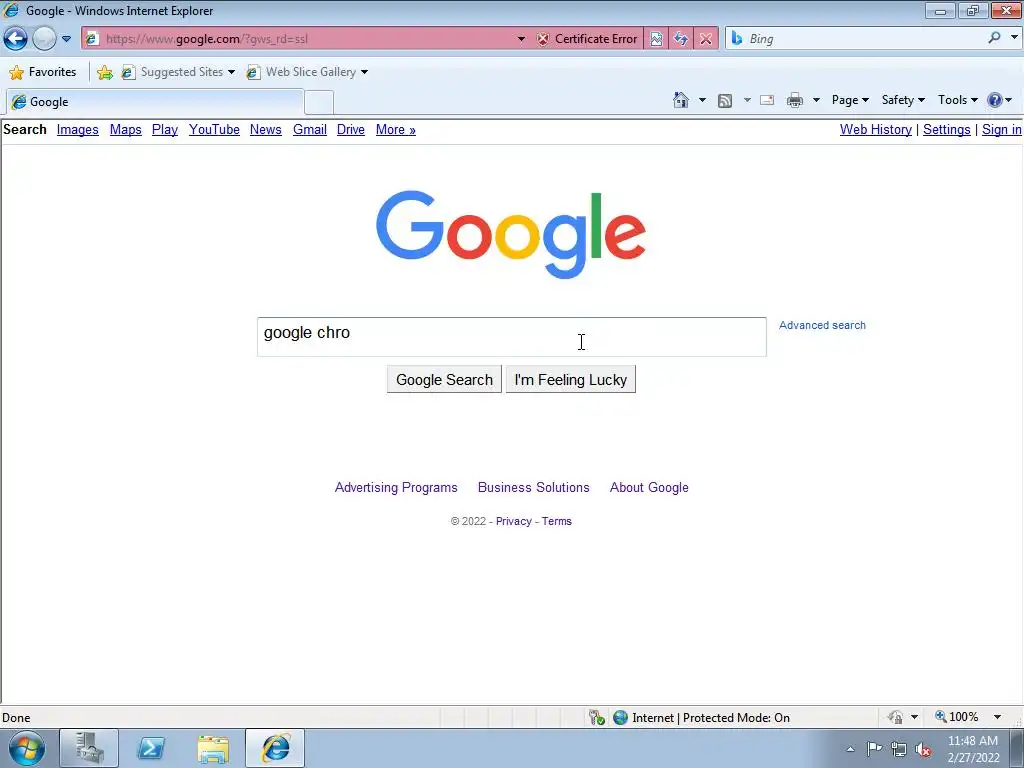Go back with the browser Back arrow
The image size is (1024, 768).
pos(16,39)
